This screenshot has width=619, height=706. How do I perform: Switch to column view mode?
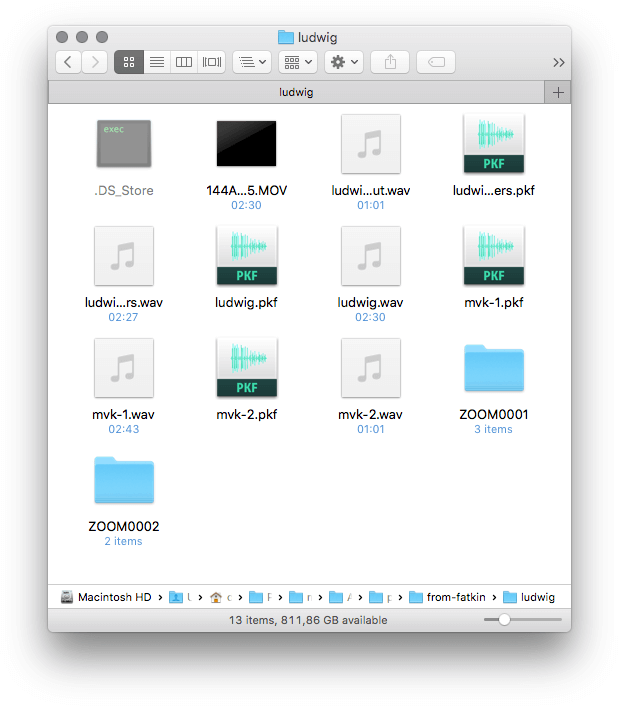click(x=184, y=62)
